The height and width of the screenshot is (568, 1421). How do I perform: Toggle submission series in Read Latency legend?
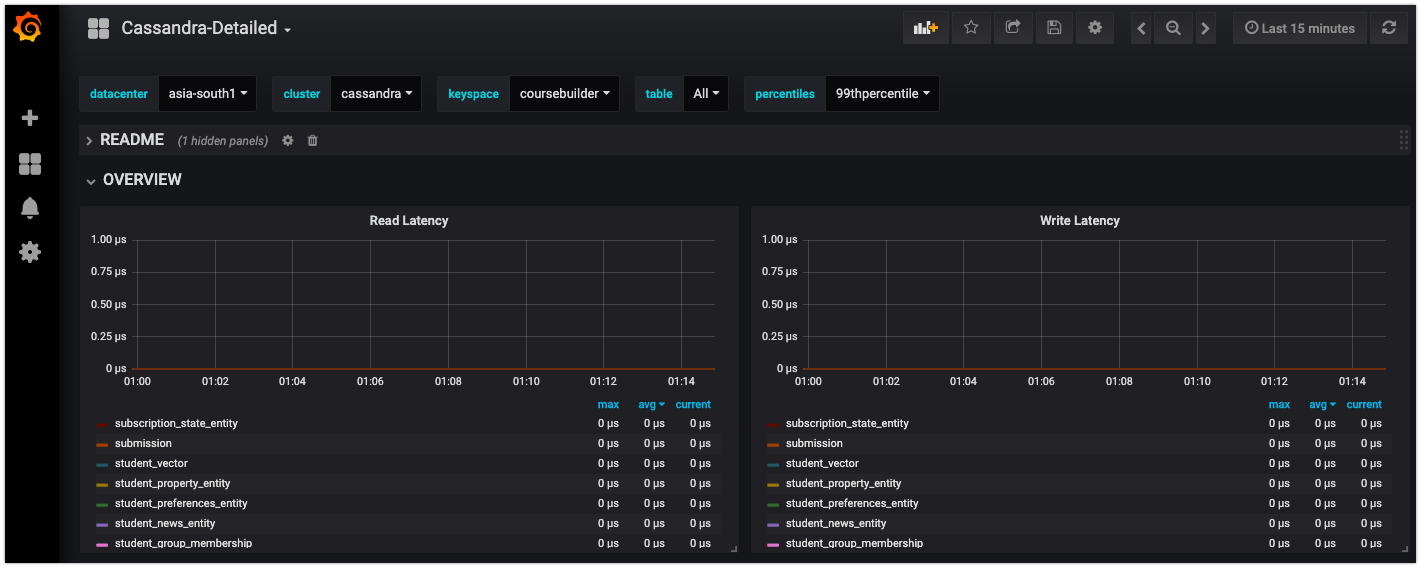click(x=143, y=443)
